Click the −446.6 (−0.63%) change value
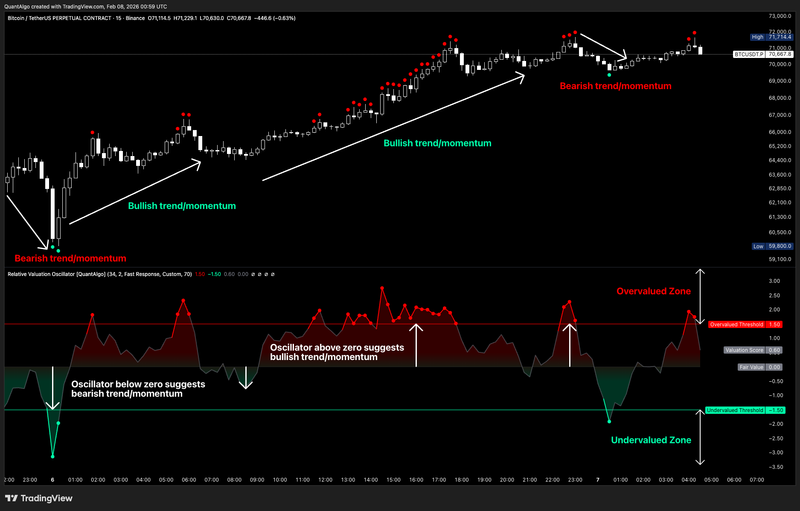The image size is (800, 511). click(x=274, y=18)
